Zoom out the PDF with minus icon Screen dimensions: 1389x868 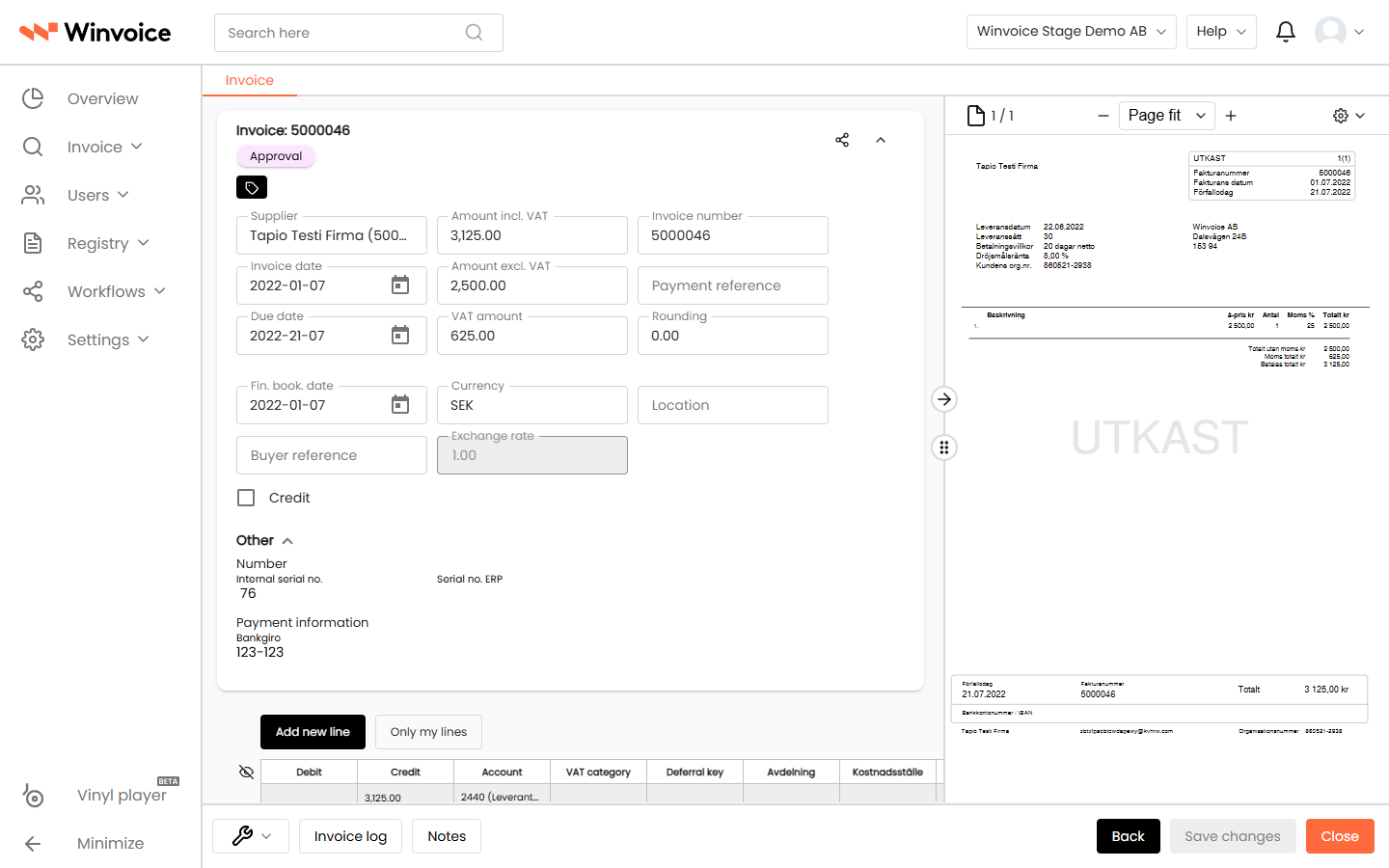(x=1103, y=116)
